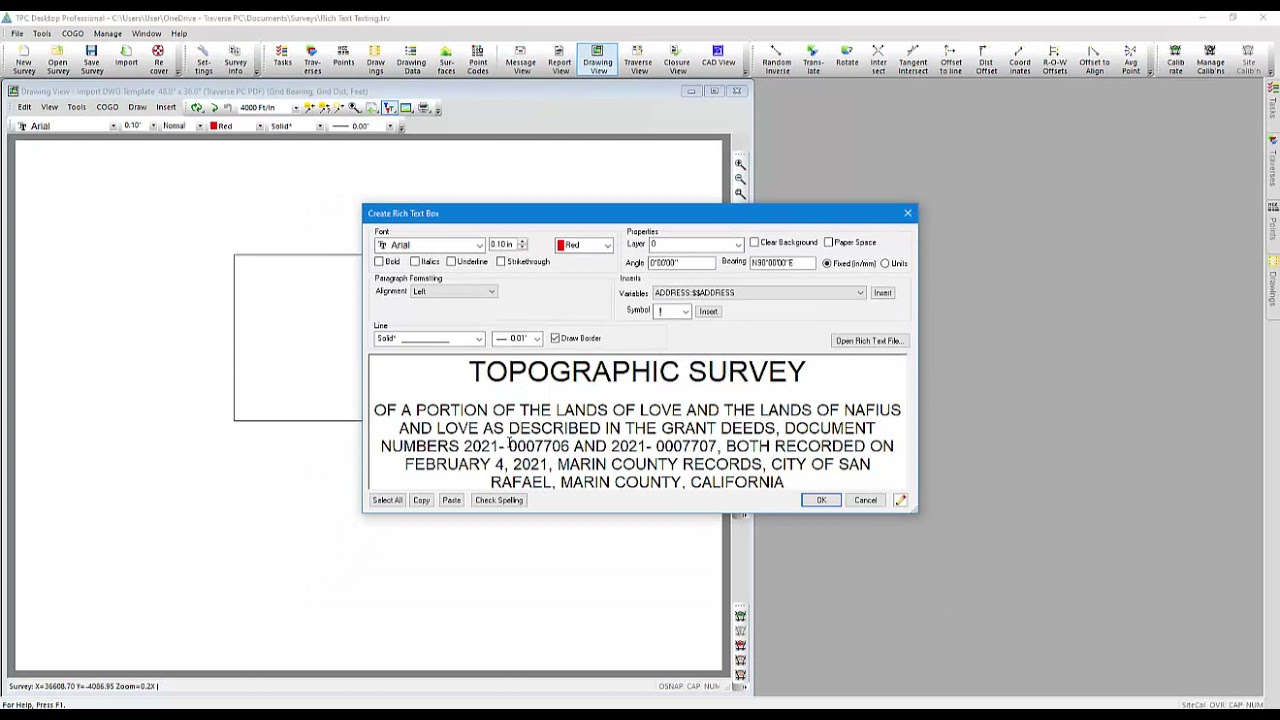Toggle the Clear Background checkbox
The image size is (1280, 720).
click(x=754, y=242)
